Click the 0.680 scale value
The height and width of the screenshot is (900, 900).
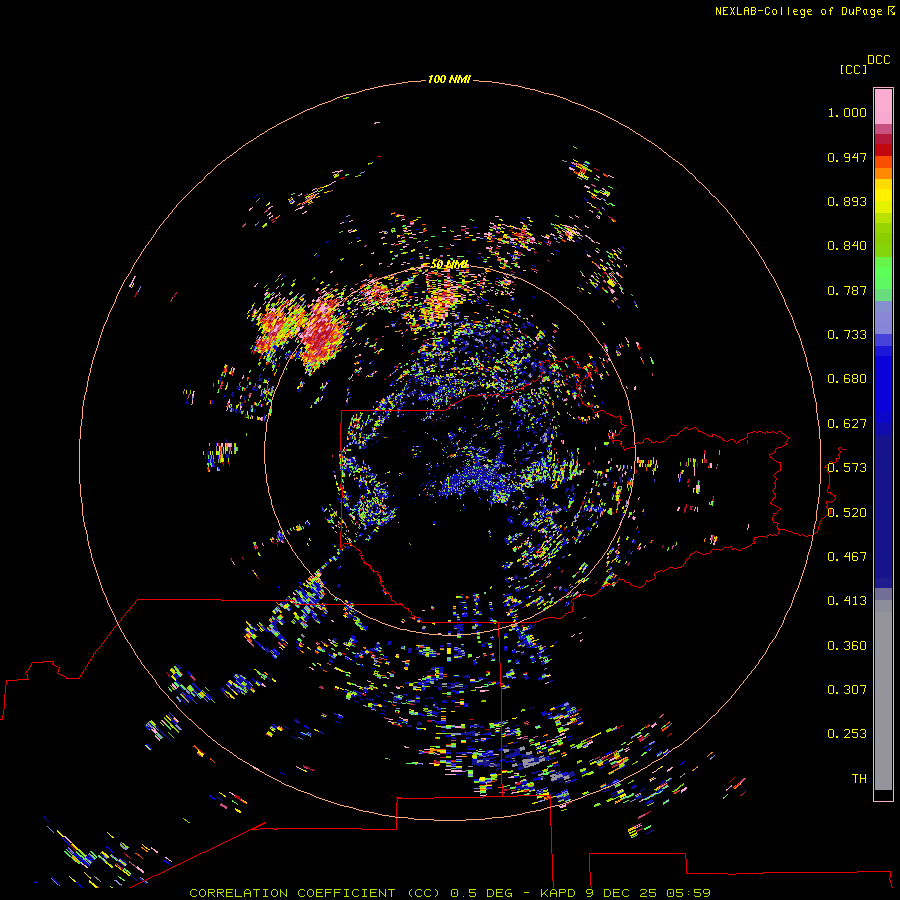tap(847, 379)
